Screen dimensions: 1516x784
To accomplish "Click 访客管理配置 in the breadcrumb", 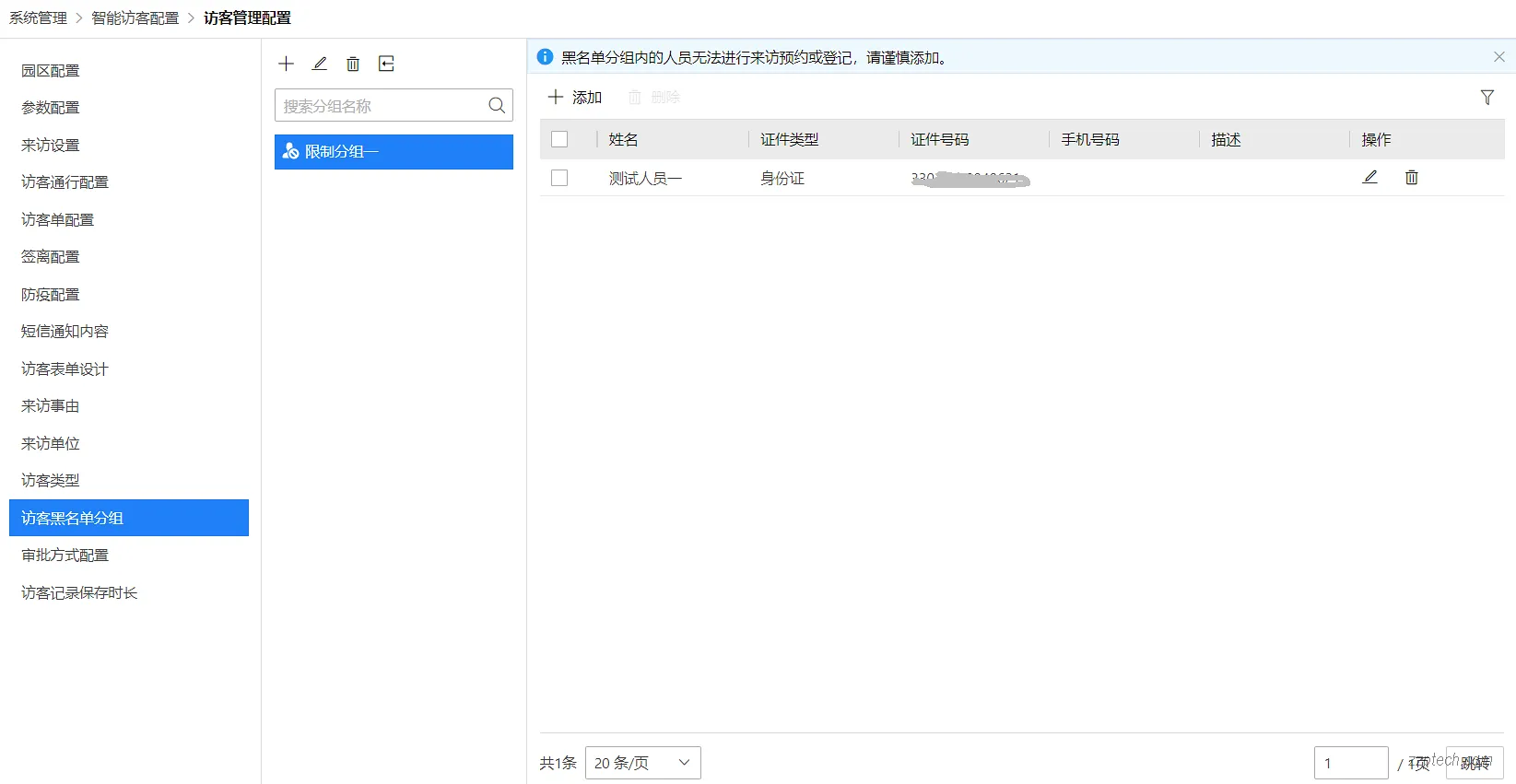I will coord(247,18).
